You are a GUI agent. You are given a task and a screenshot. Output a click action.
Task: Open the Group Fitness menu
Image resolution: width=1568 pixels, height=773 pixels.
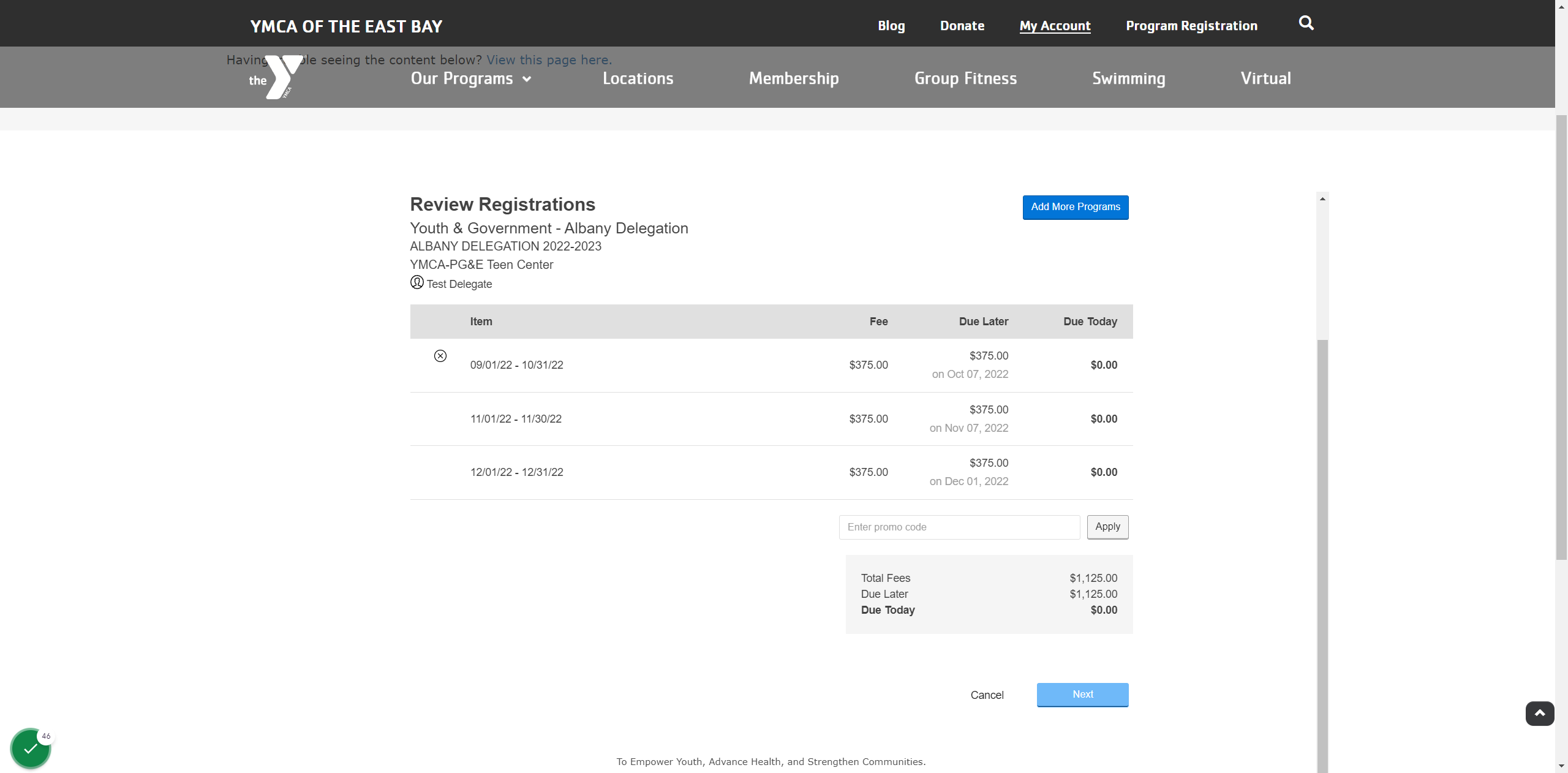coord(965,78)
